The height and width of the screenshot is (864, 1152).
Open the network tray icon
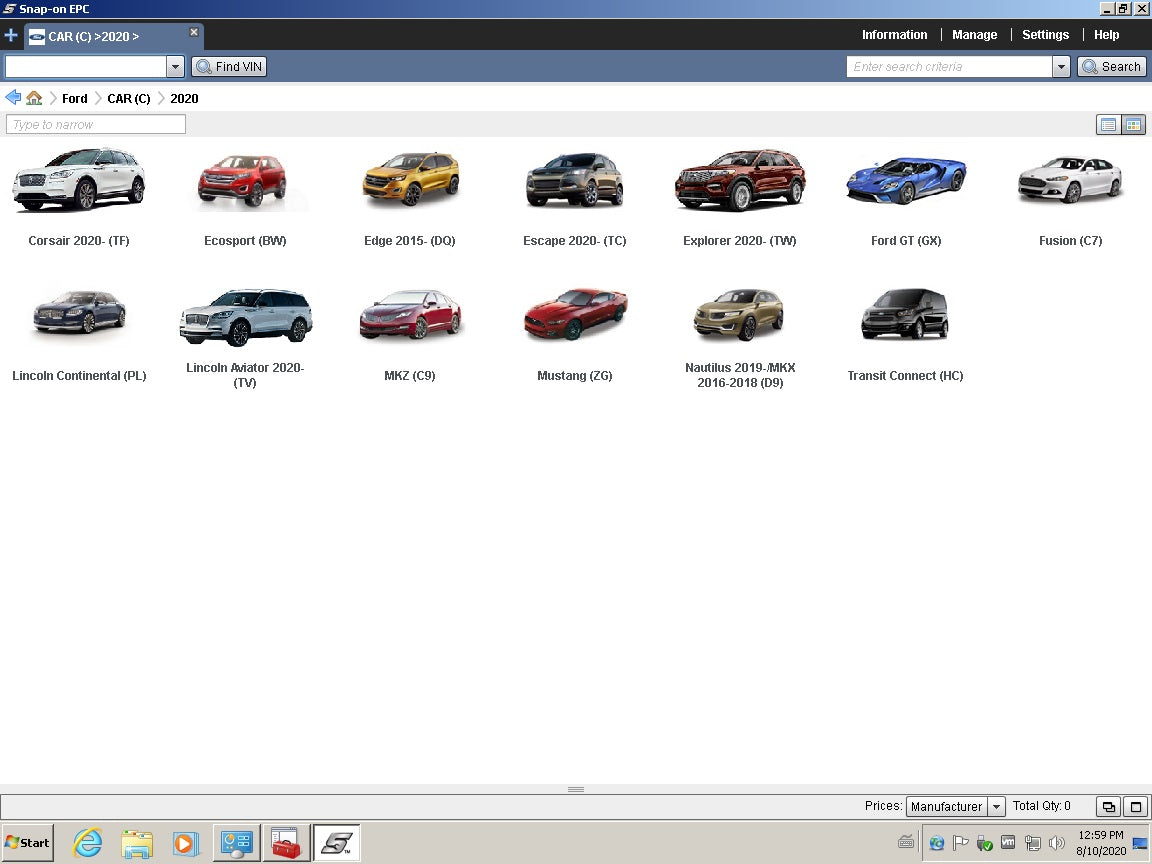pyautogui.click(x=1032, y=843)
